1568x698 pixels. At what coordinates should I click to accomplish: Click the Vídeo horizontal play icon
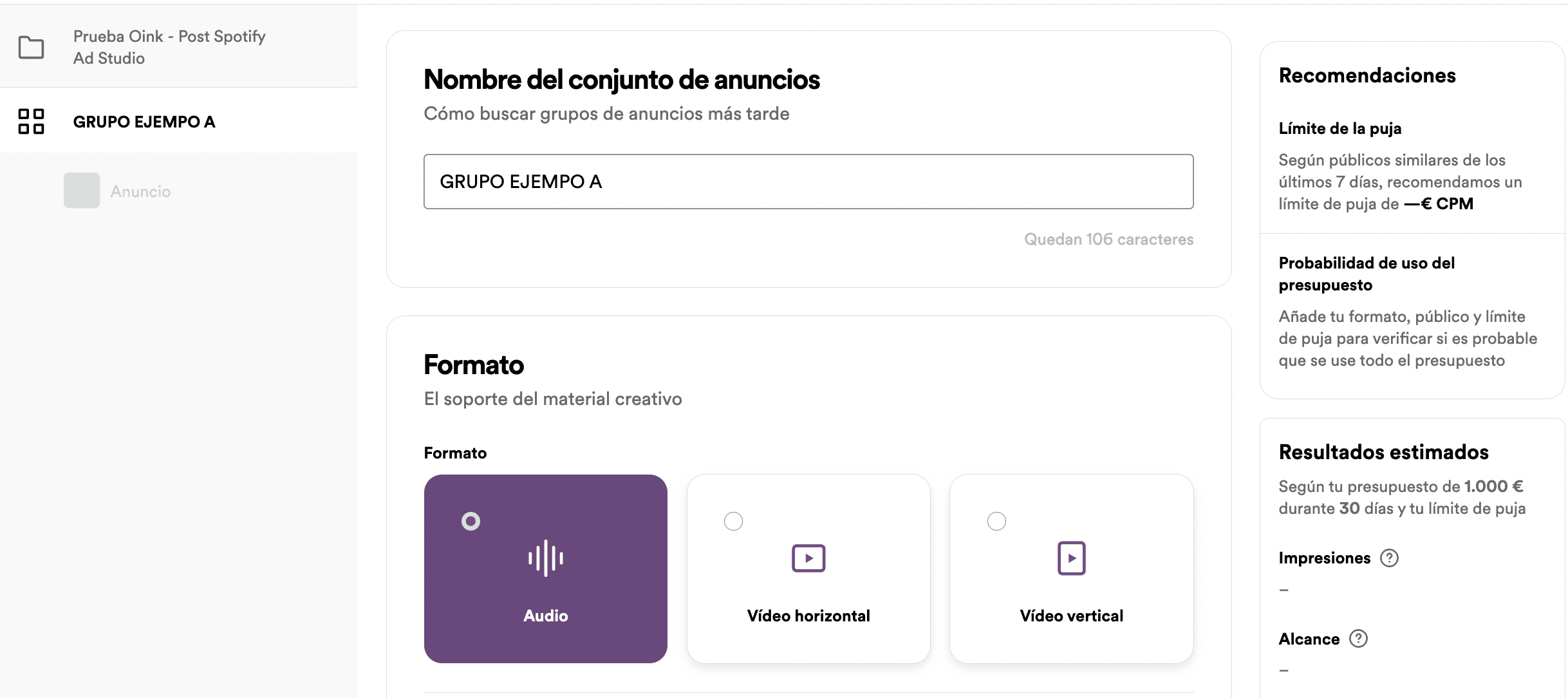point(808,558)
